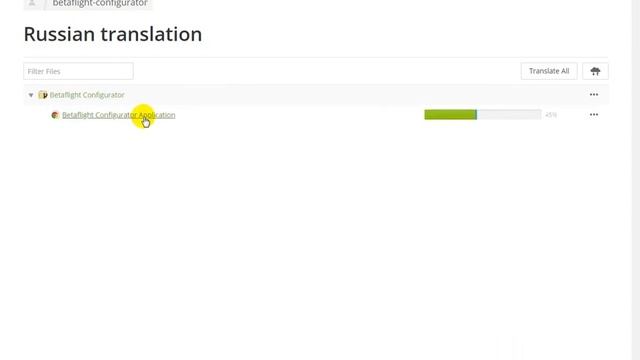Click the cloud download/upload icon button
This screenshot has height=360, width=640.
(x=595, y=71)
